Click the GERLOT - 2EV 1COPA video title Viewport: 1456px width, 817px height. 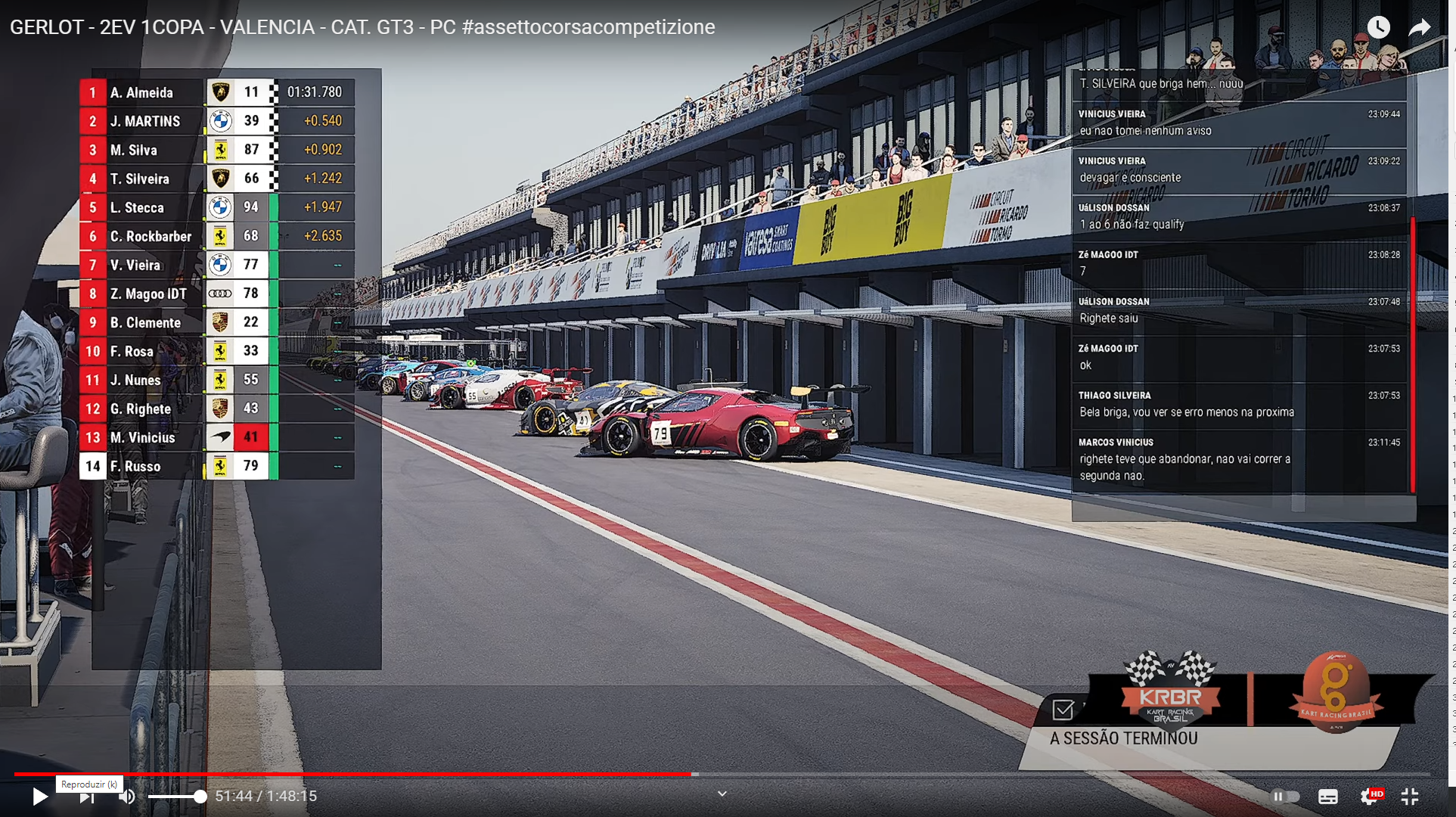point(362,27)
